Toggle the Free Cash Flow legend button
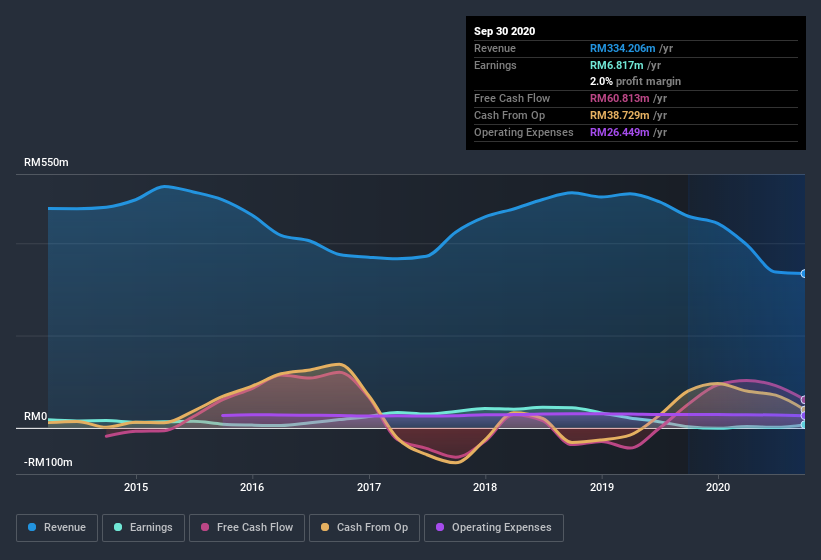This screenshot has height=560, width=821. [x=247, y=528]
